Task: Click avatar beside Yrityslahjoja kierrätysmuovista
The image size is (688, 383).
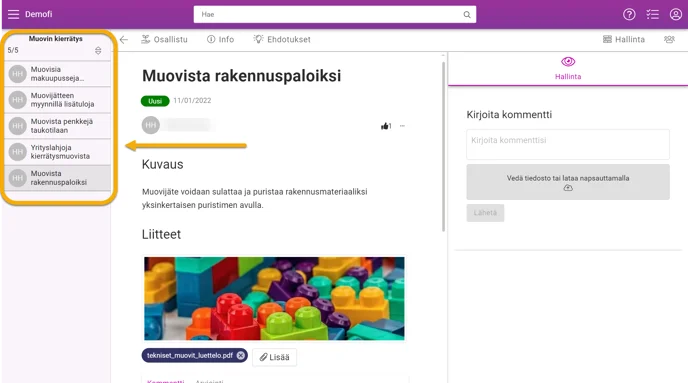Action: (x=18, y=152)
